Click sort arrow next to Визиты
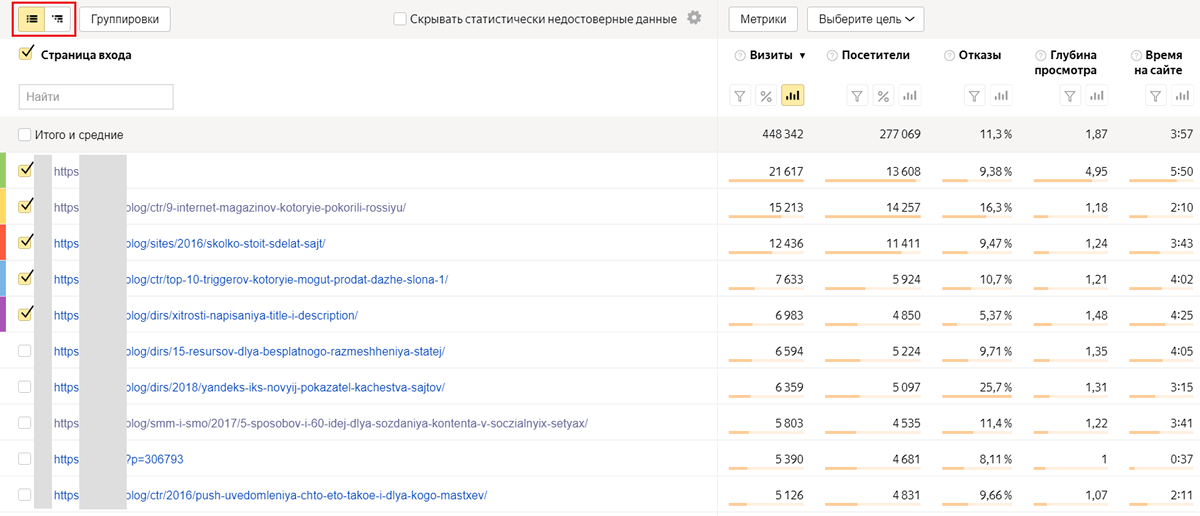1200x516 pixels. coord(802,56)
